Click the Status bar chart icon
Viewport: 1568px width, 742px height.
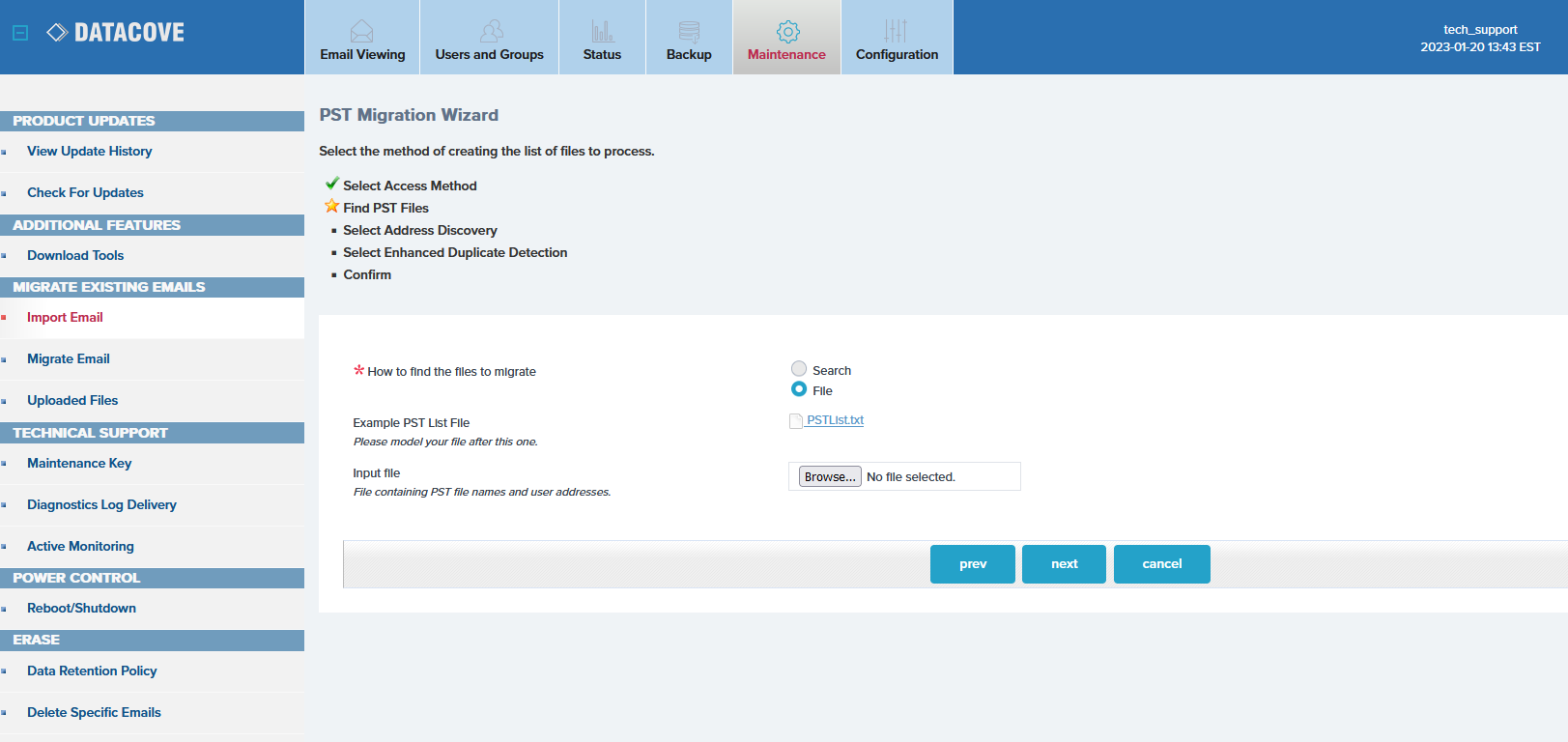[x=602, y=31]
